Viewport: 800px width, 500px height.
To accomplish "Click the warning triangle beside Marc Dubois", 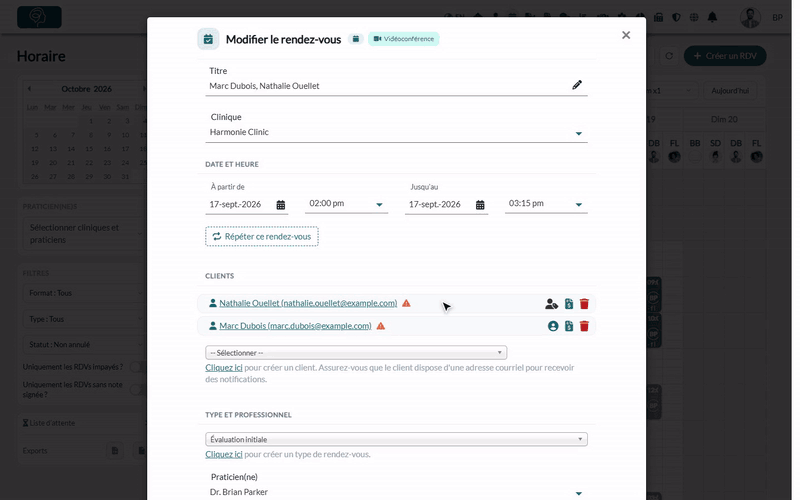I will click(381, 326).
